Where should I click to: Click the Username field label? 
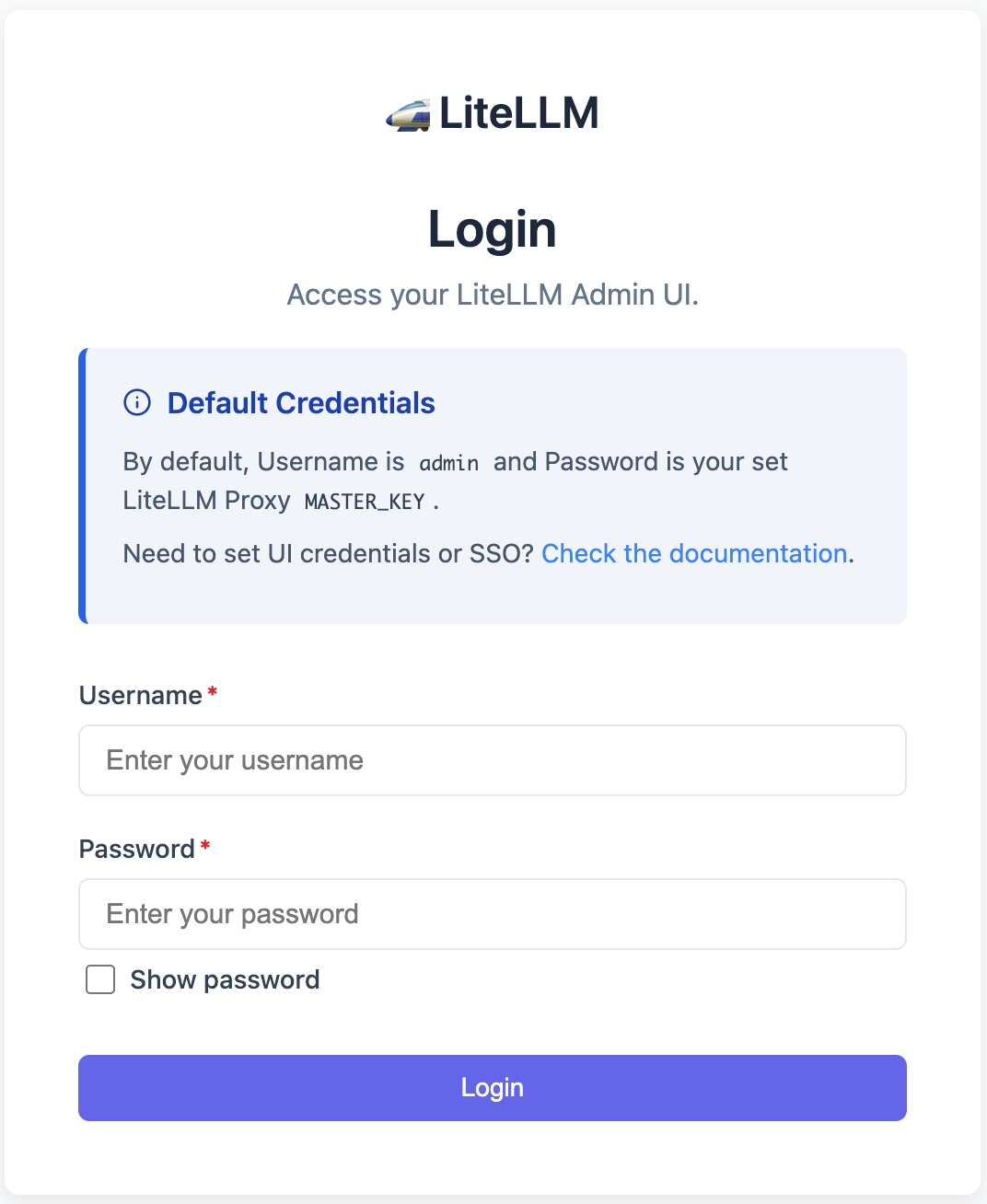point(141,695)
